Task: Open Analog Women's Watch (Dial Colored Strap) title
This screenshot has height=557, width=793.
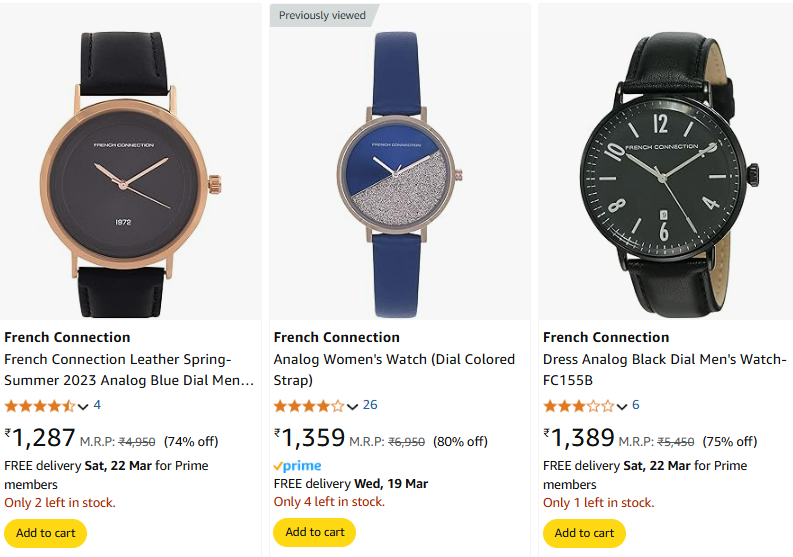Action: click(394, 370)
